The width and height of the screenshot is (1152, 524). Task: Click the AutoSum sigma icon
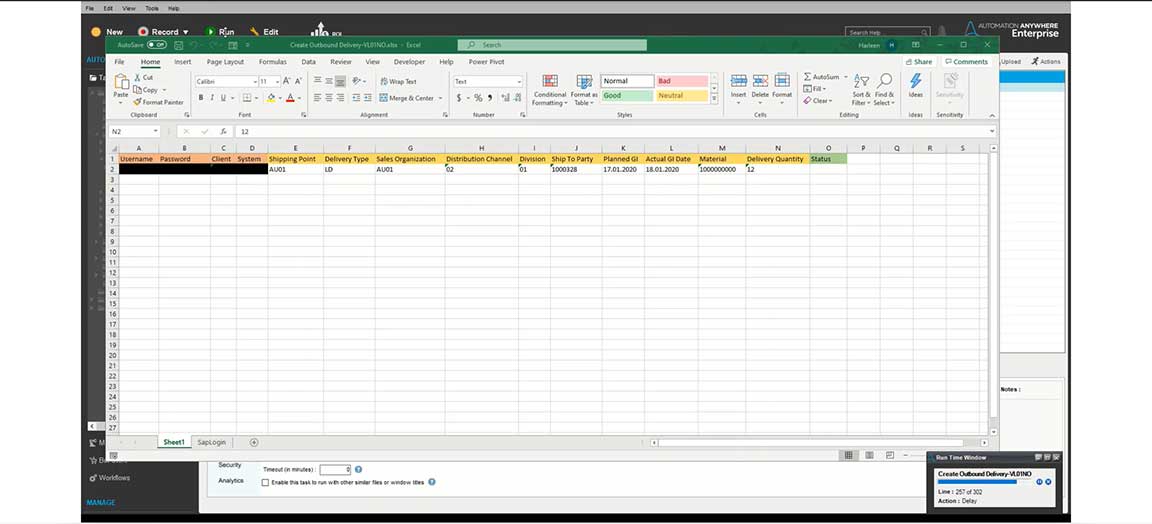(808, 77)
